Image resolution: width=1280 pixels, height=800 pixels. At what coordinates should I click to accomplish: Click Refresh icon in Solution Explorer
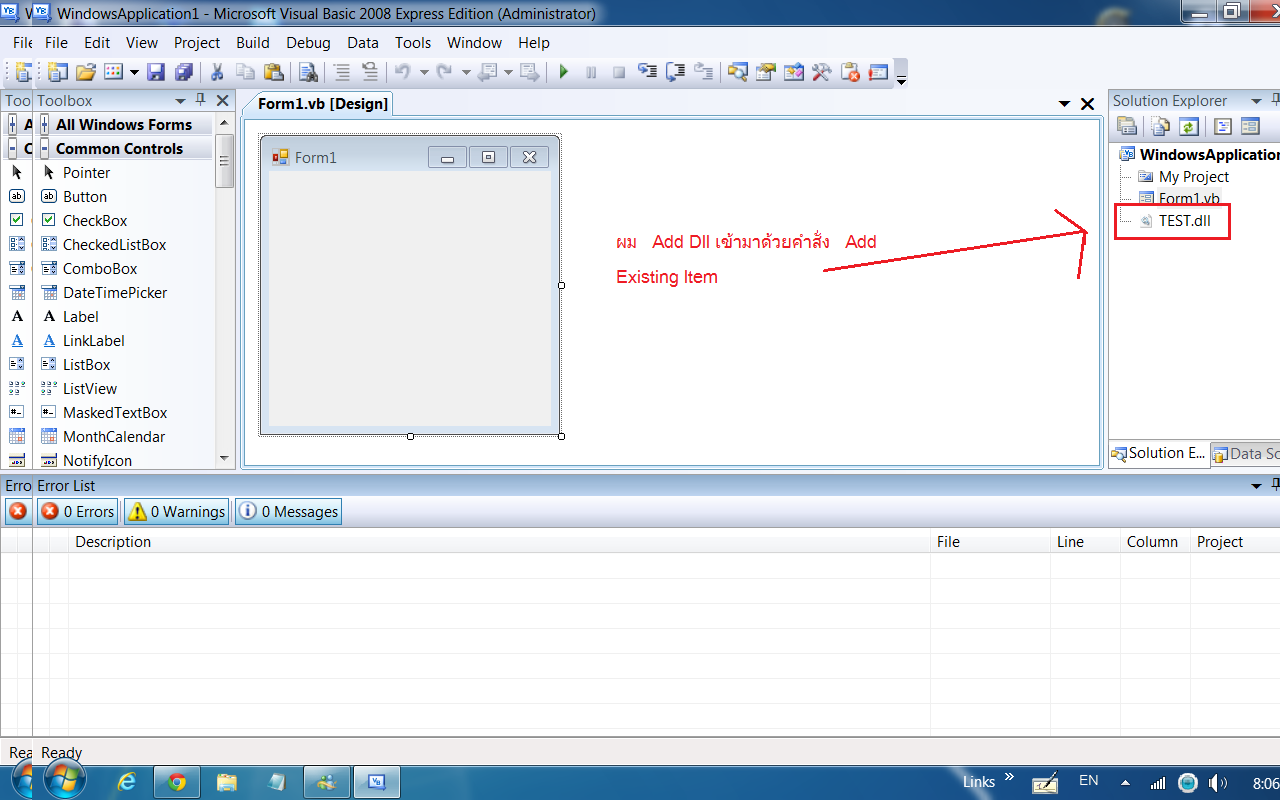point(1188,126)
